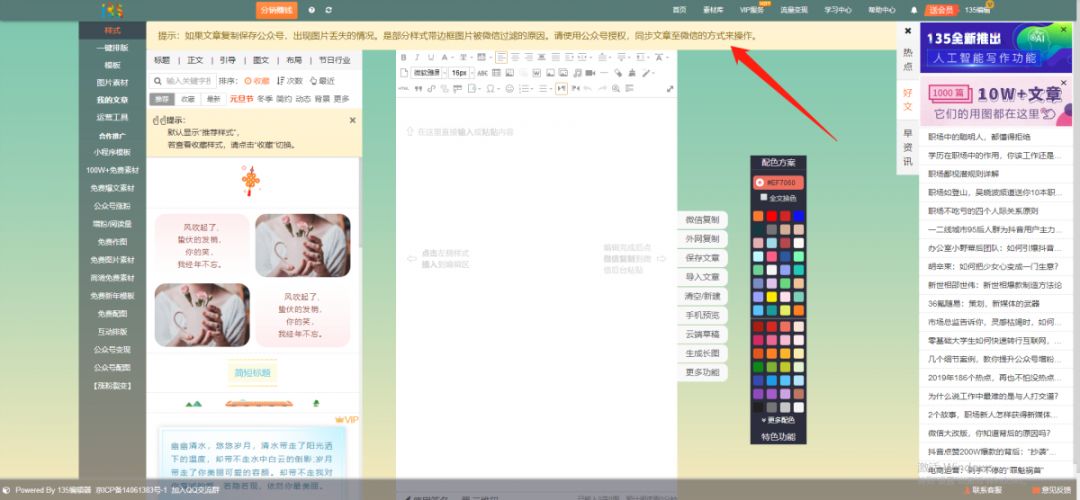Click the 保存文章 button
Viewport: 1080px width, 500px height.
702,258
